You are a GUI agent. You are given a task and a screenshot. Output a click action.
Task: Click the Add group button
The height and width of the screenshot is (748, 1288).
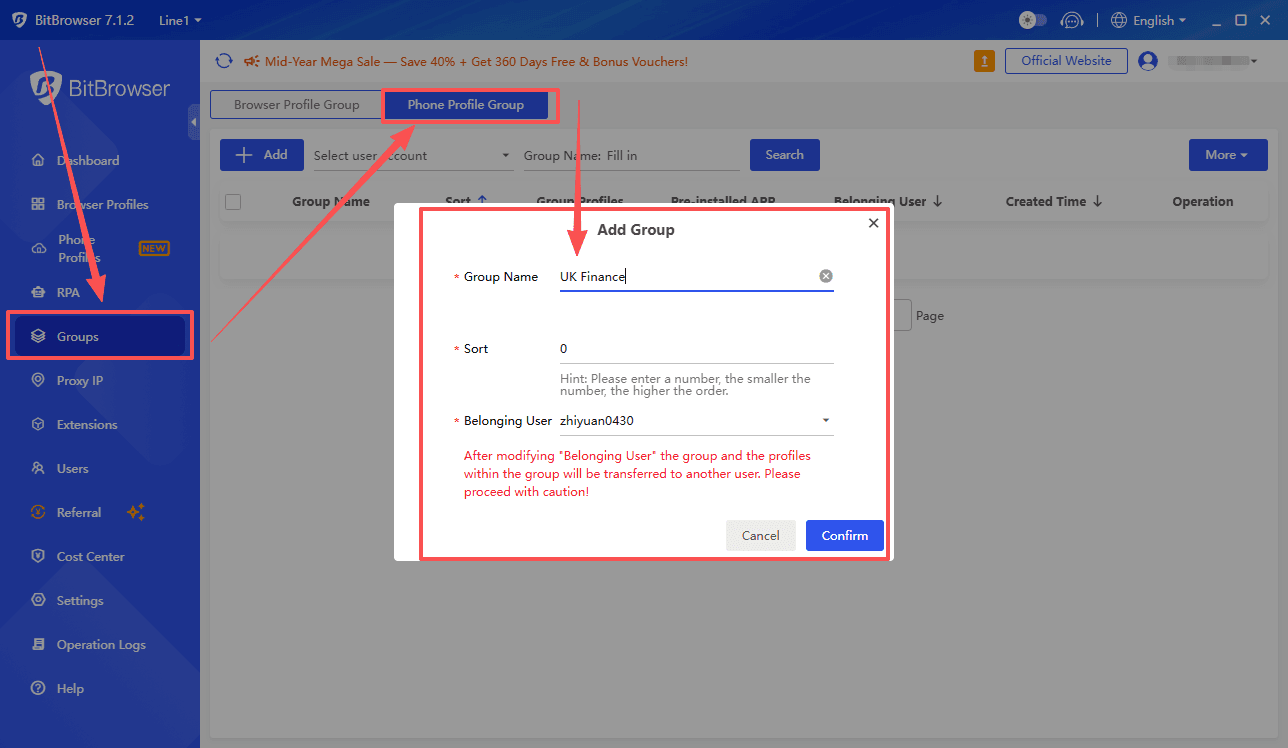coord(262,155)
